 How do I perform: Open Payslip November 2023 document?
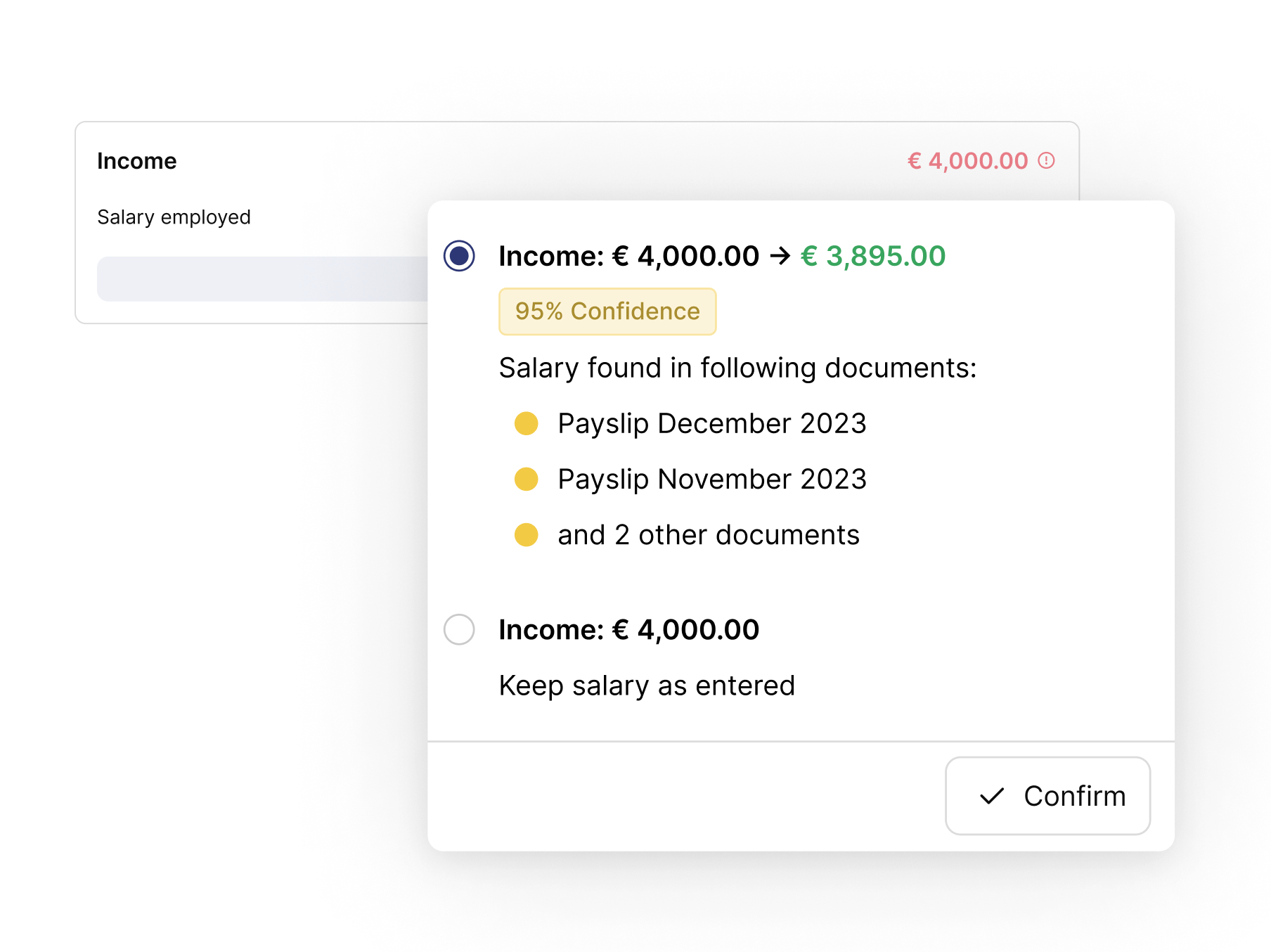[711, 480]
